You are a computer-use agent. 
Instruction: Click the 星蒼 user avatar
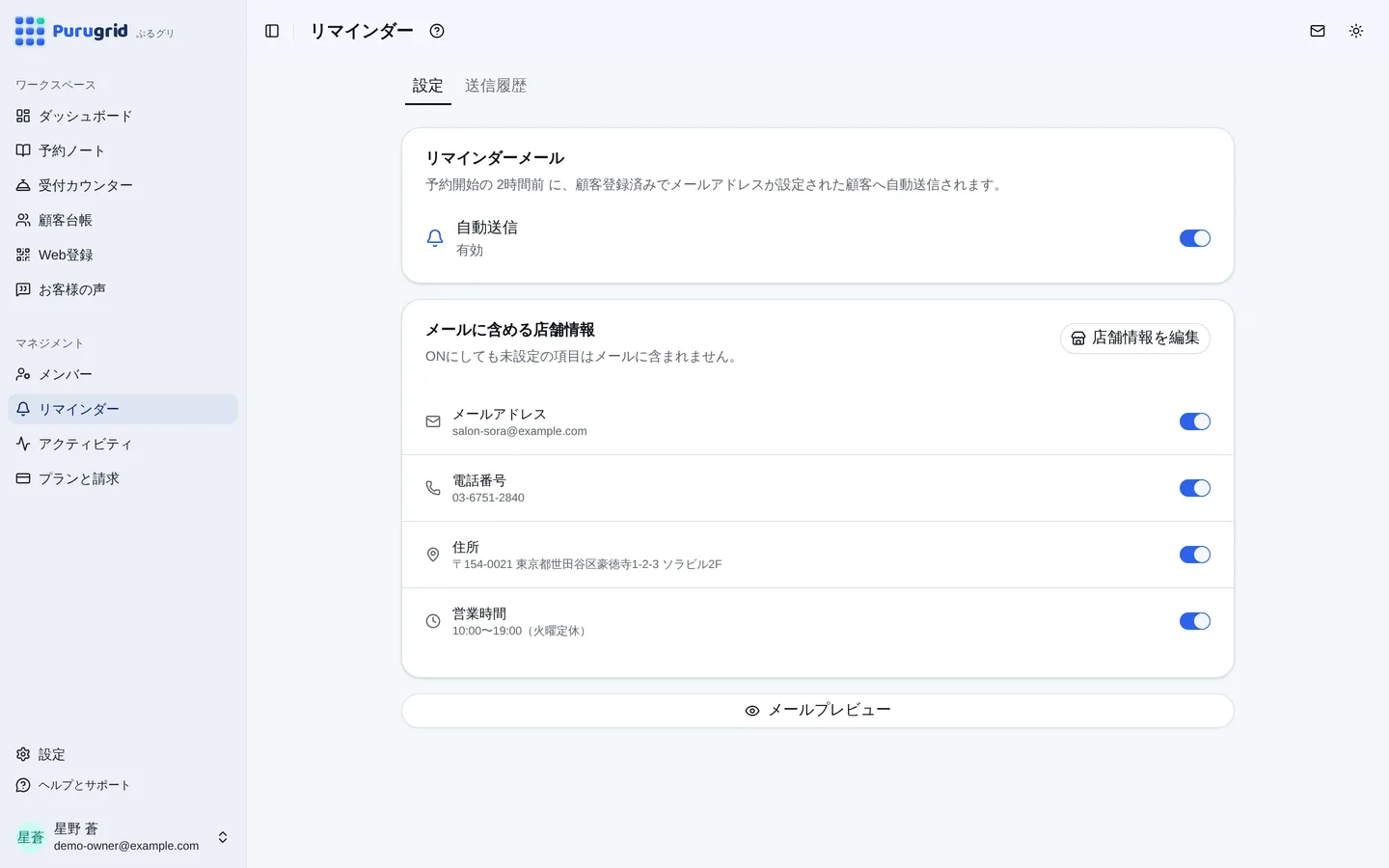pos(31,837)
